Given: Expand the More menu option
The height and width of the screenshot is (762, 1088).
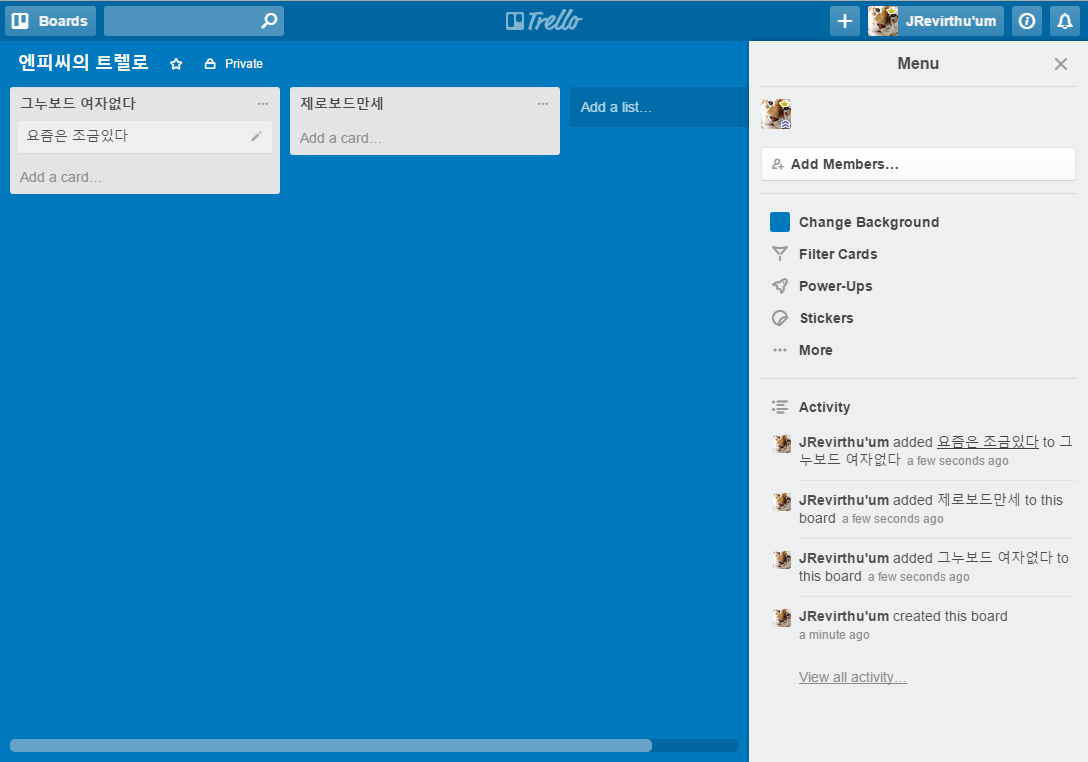Looking at the screenshot, I should [815, 350].
